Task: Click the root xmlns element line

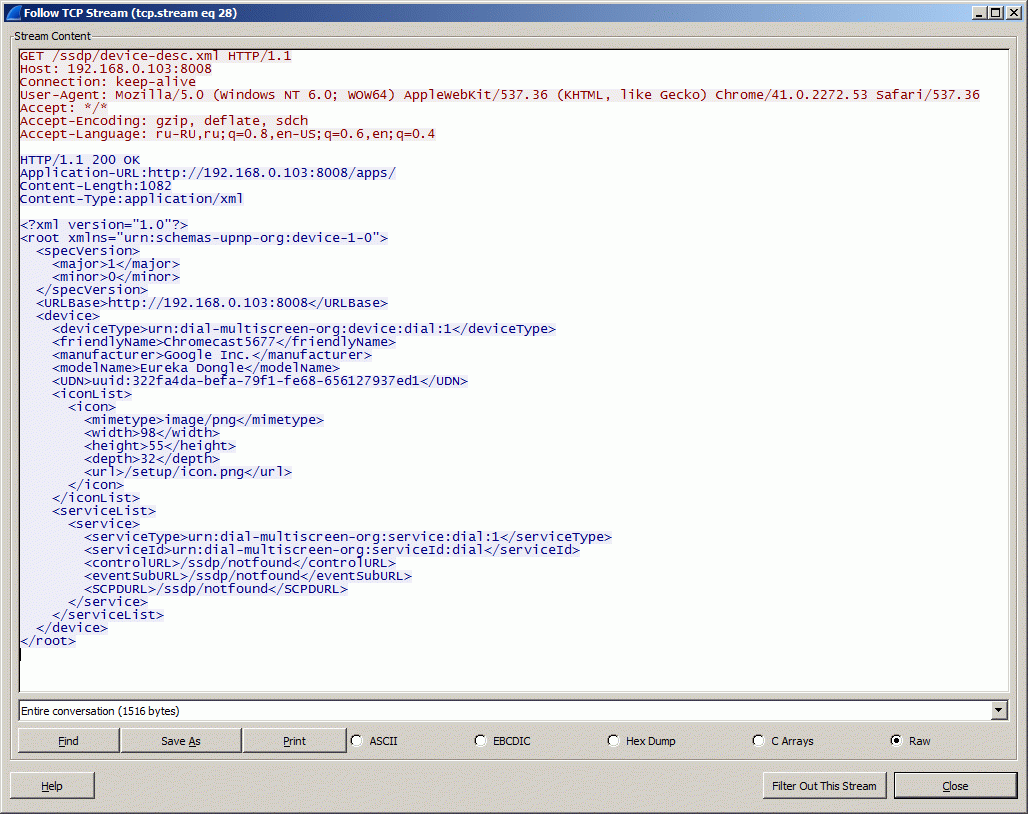Action: (x=204, y=238)
